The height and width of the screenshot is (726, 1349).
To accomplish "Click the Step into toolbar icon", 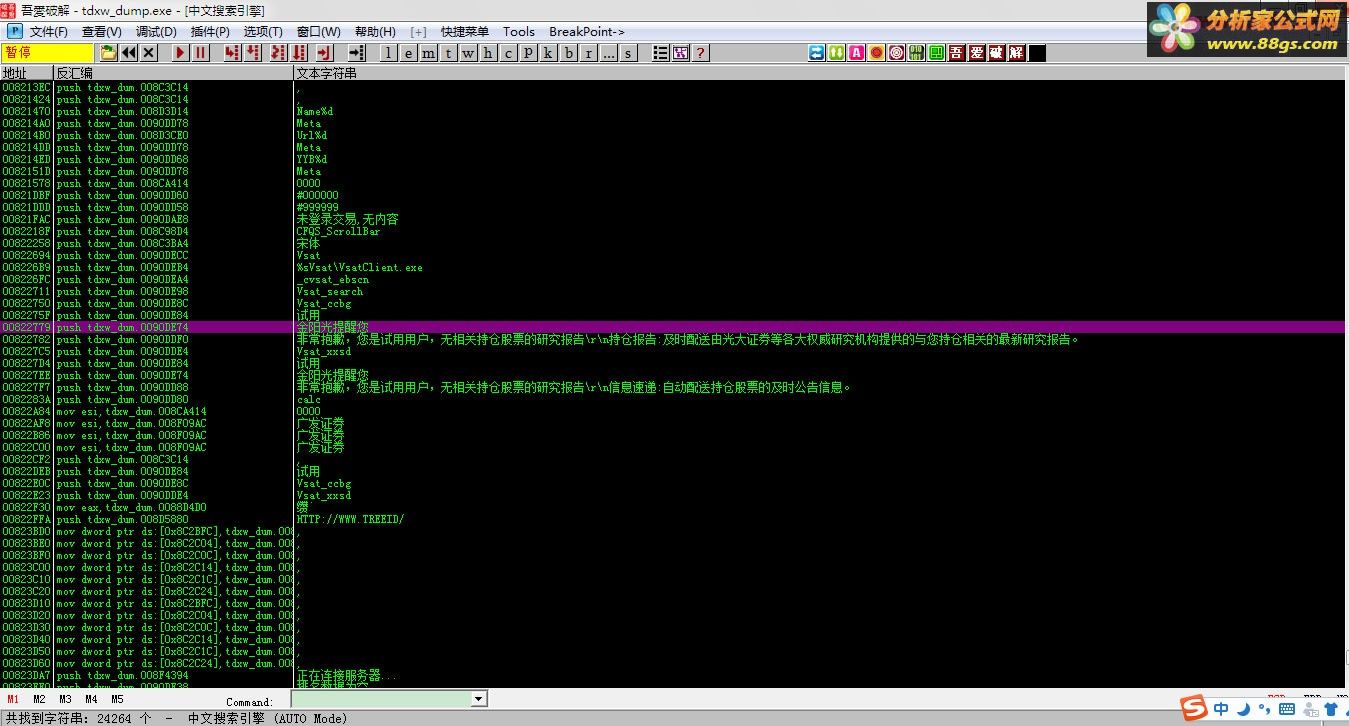I will (x=232, y=53).
